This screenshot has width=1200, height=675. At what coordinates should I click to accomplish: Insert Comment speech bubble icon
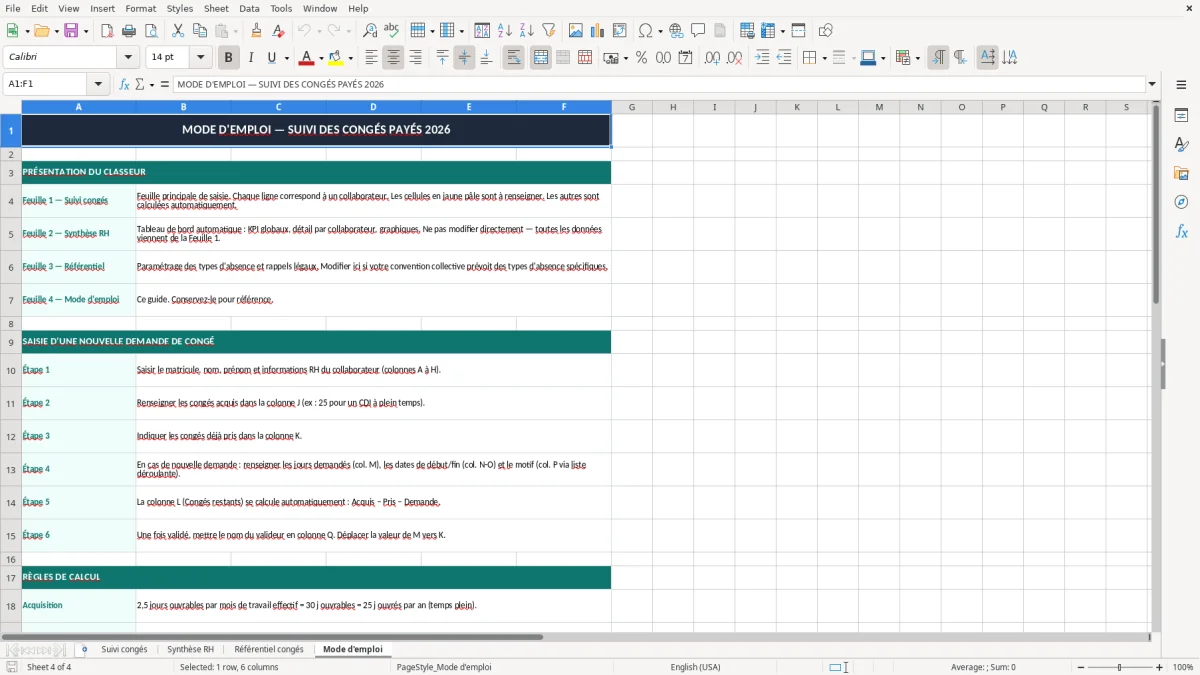click(x=698, y=31)
